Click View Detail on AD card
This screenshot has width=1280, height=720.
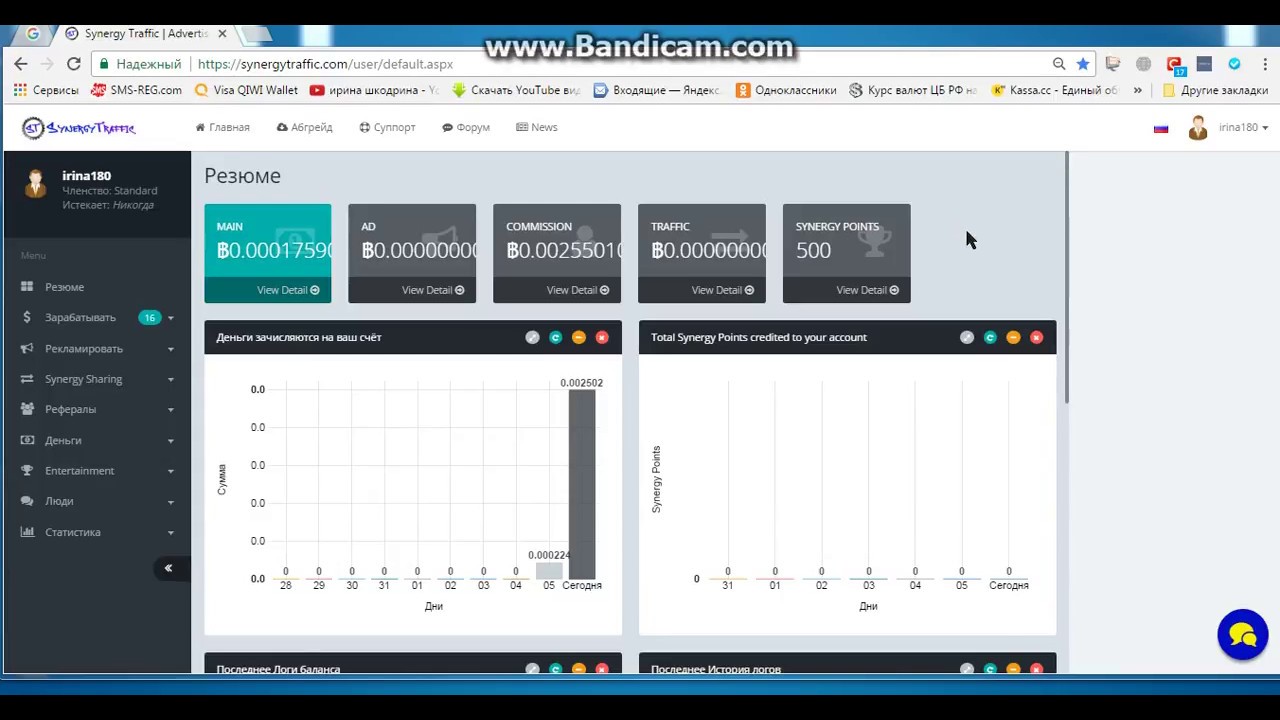click(x=433, y=290)
